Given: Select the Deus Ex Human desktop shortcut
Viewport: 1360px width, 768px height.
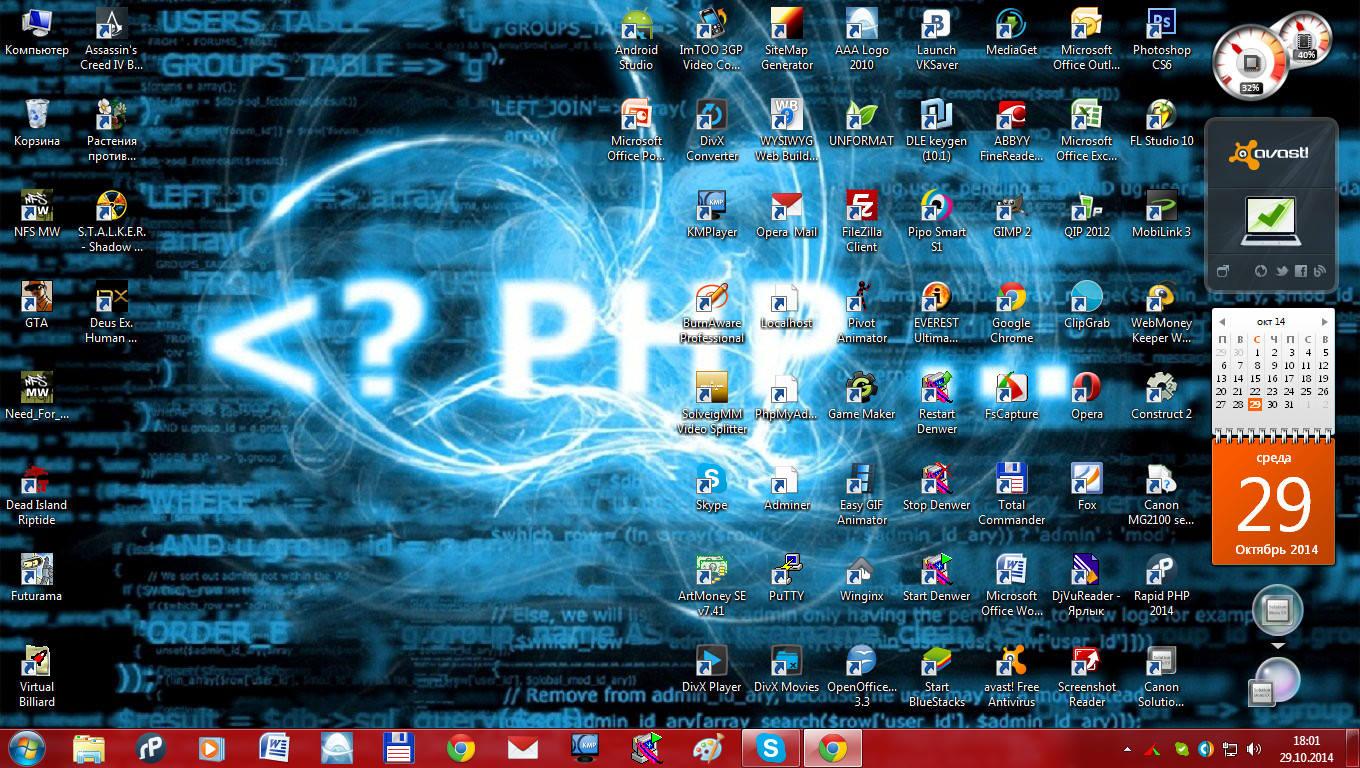Looking at the screenshot, I should click(x=111, y=313).
